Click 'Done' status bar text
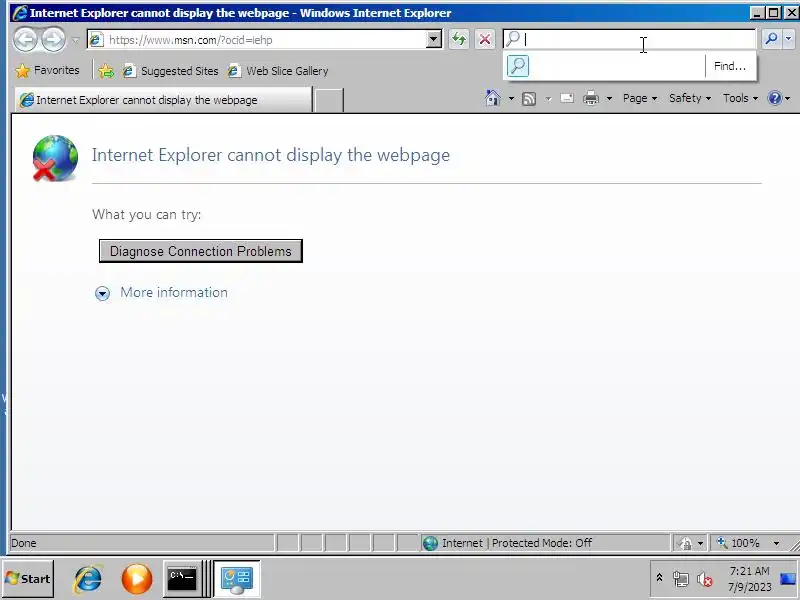800x600 pixels. click(x=23, y=543)
